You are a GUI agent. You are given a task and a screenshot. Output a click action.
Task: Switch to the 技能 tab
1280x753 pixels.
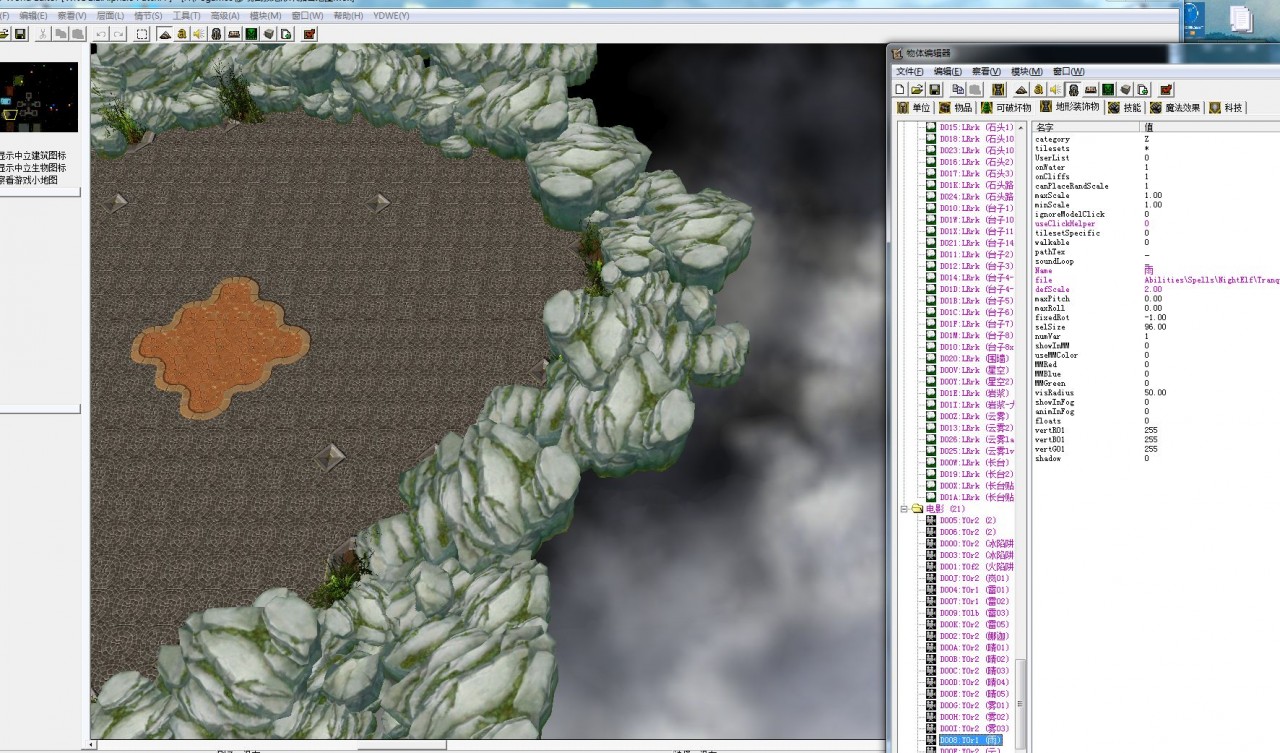pyautogui.click(x=1124, y=107)
